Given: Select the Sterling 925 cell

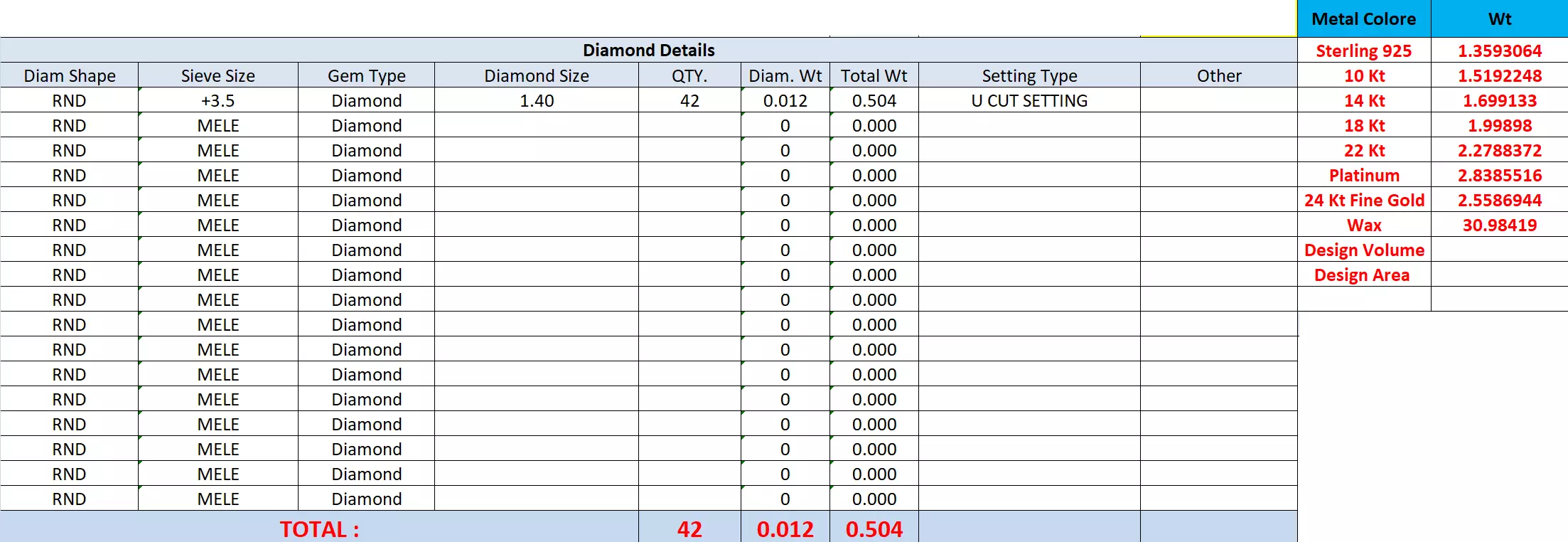Looking at the screenshot, I should point(1364,51).
